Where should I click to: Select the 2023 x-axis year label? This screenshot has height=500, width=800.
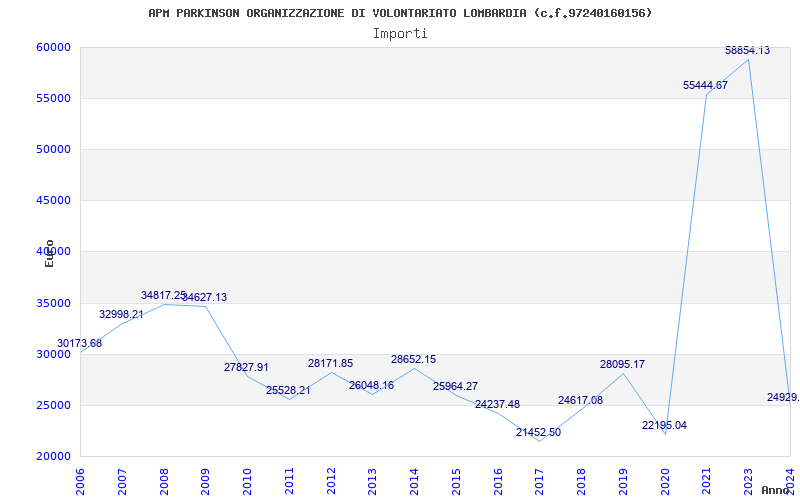(749, 479)
